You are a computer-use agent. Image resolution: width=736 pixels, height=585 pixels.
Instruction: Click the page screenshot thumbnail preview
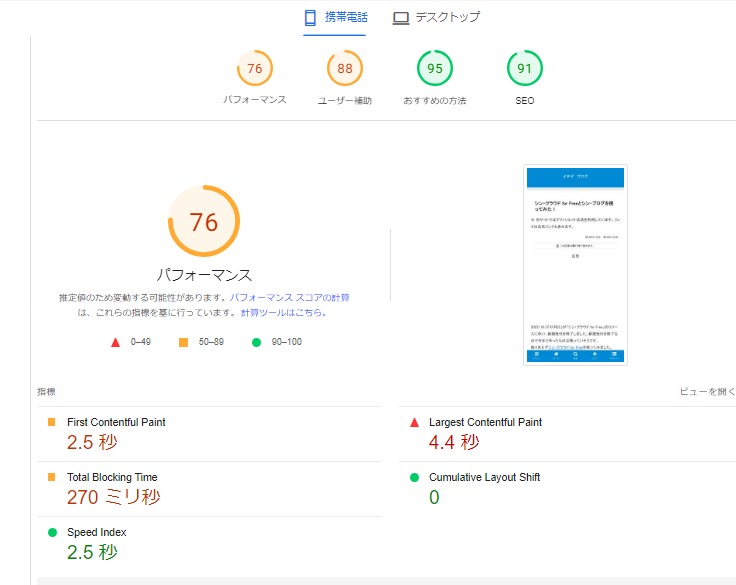pos(575,265)
